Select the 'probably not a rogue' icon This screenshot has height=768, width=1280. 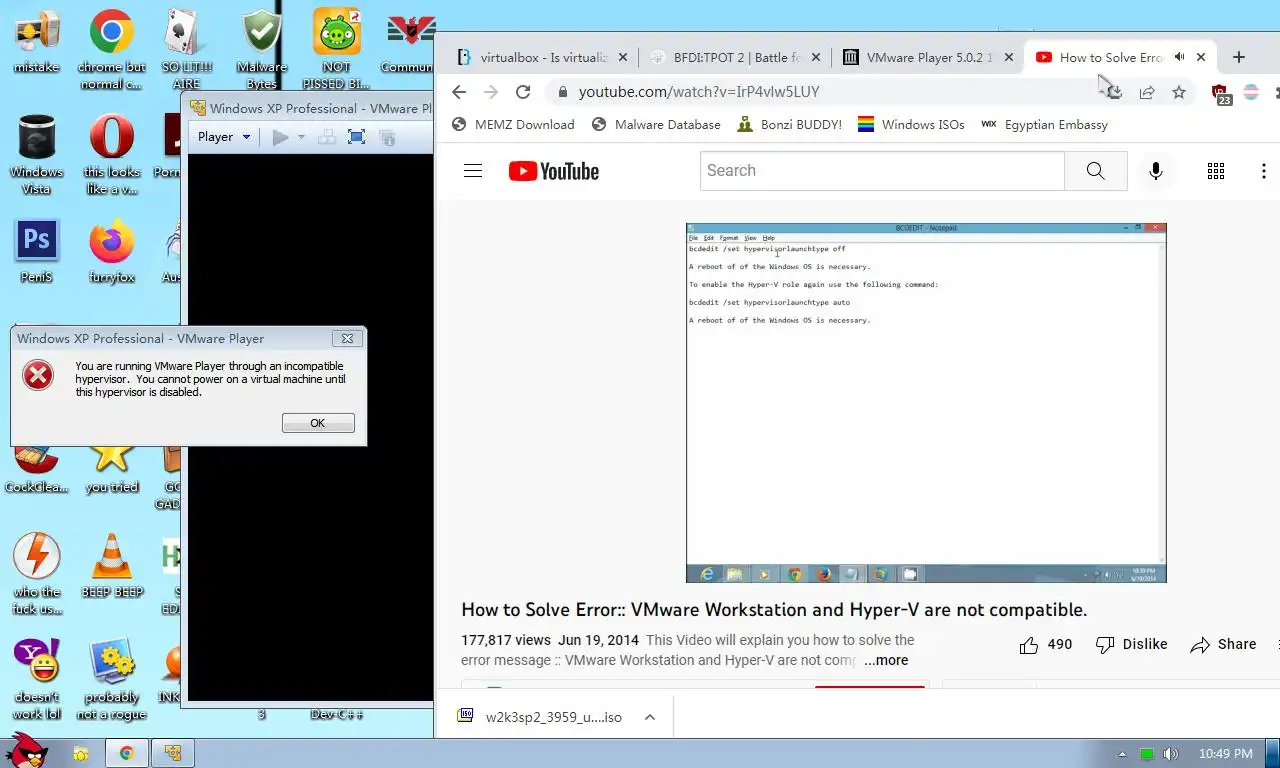coord(111,680)
